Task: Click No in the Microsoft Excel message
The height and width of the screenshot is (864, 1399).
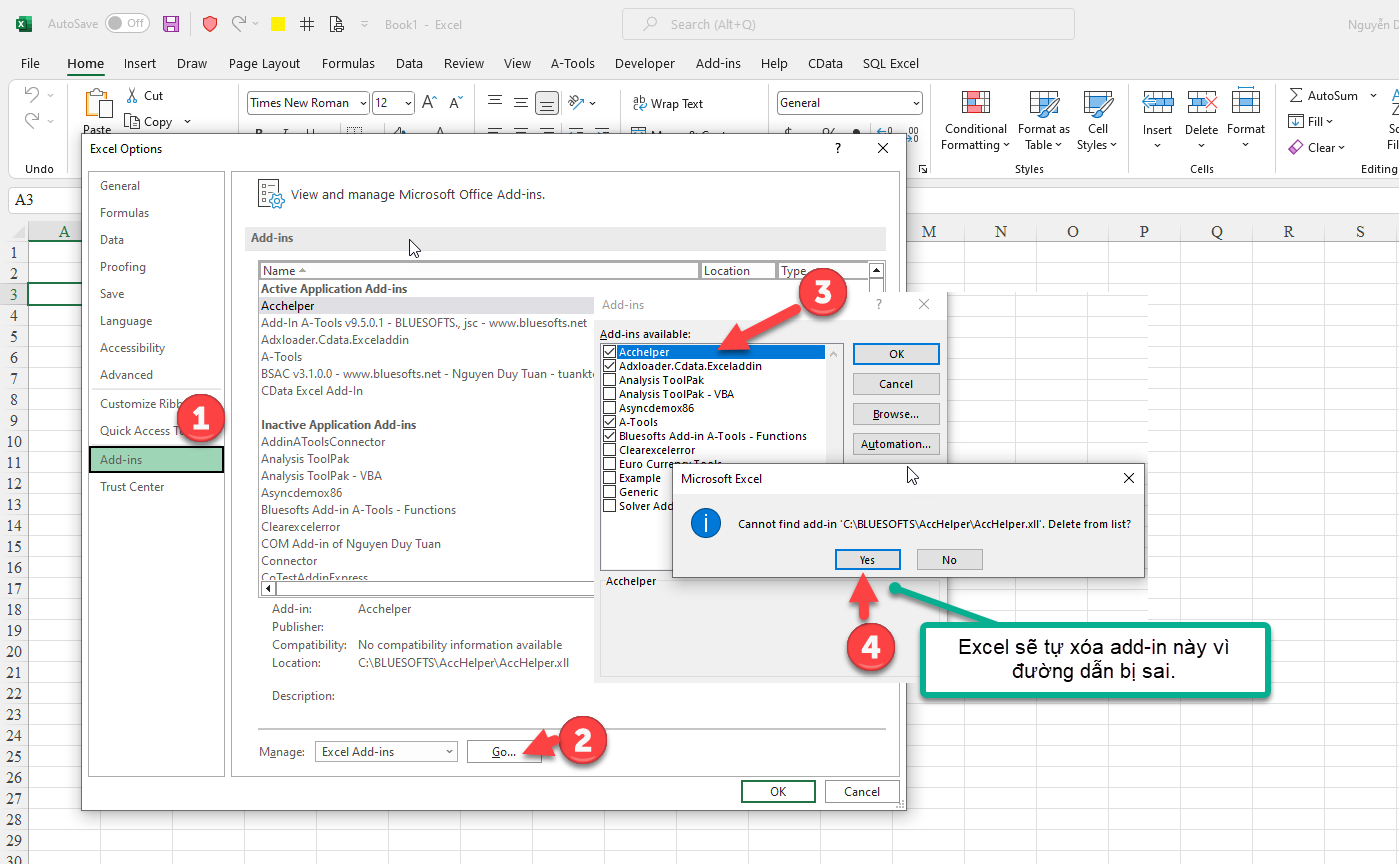Action: (x=950, y=560)
